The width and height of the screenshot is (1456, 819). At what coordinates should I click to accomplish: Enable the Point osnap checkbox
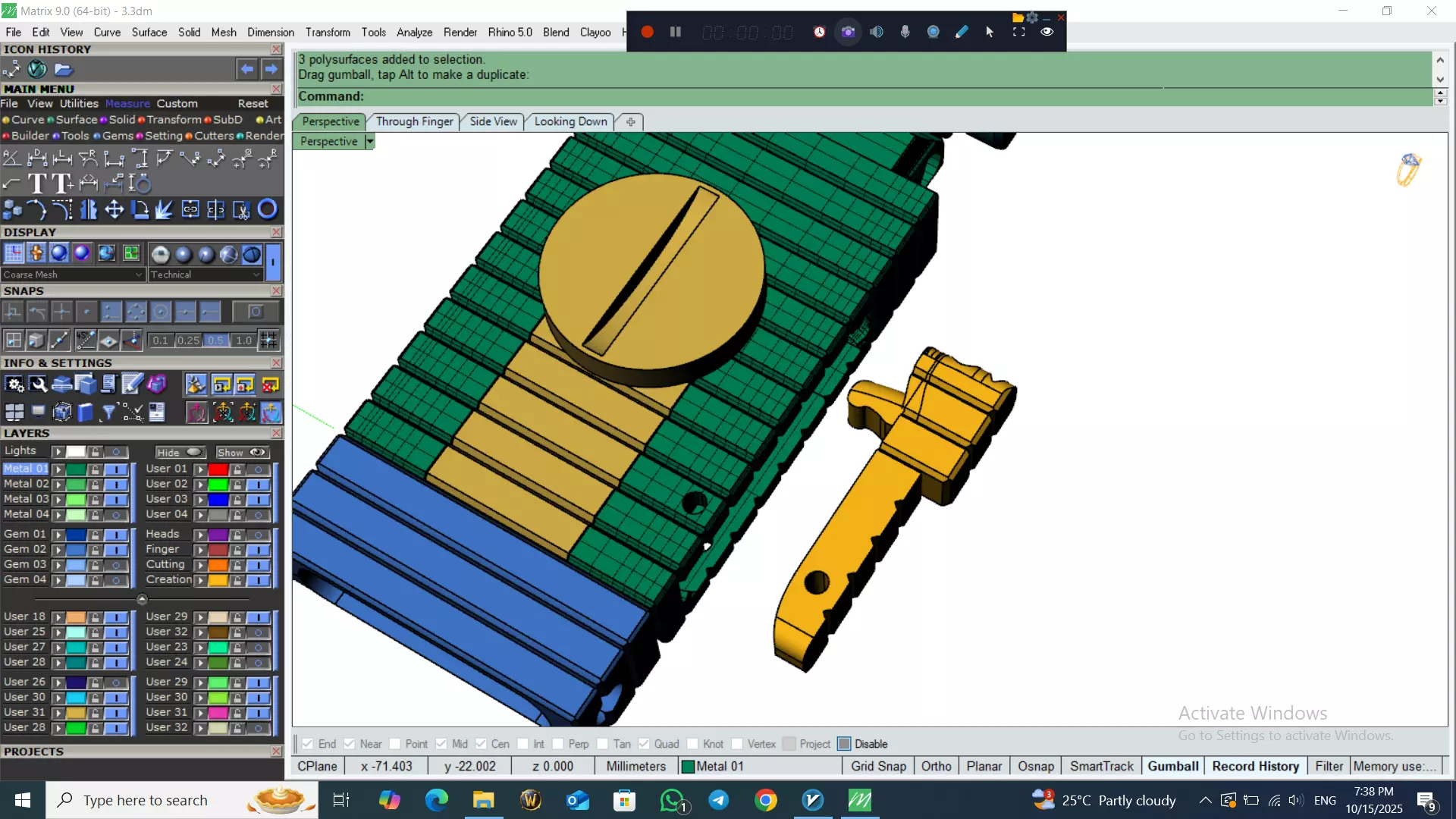coord(394,744)
